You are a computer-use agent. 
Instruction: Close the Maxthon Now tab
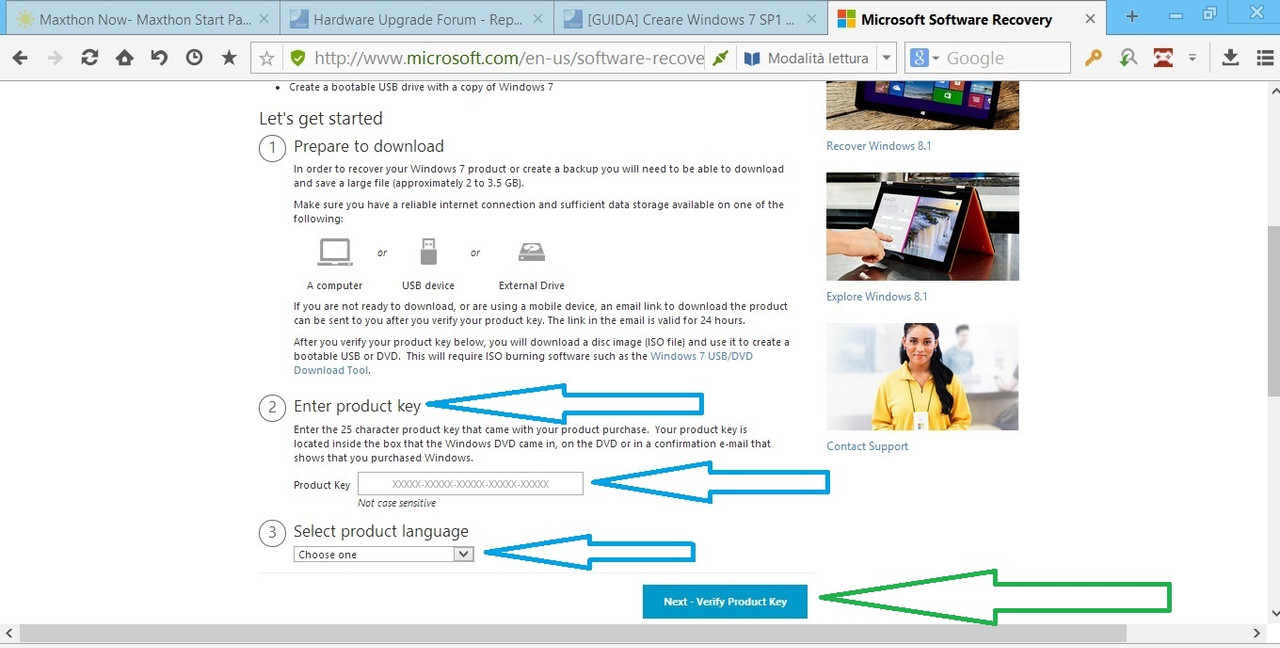pyautogui.click(x=265, y=19)
